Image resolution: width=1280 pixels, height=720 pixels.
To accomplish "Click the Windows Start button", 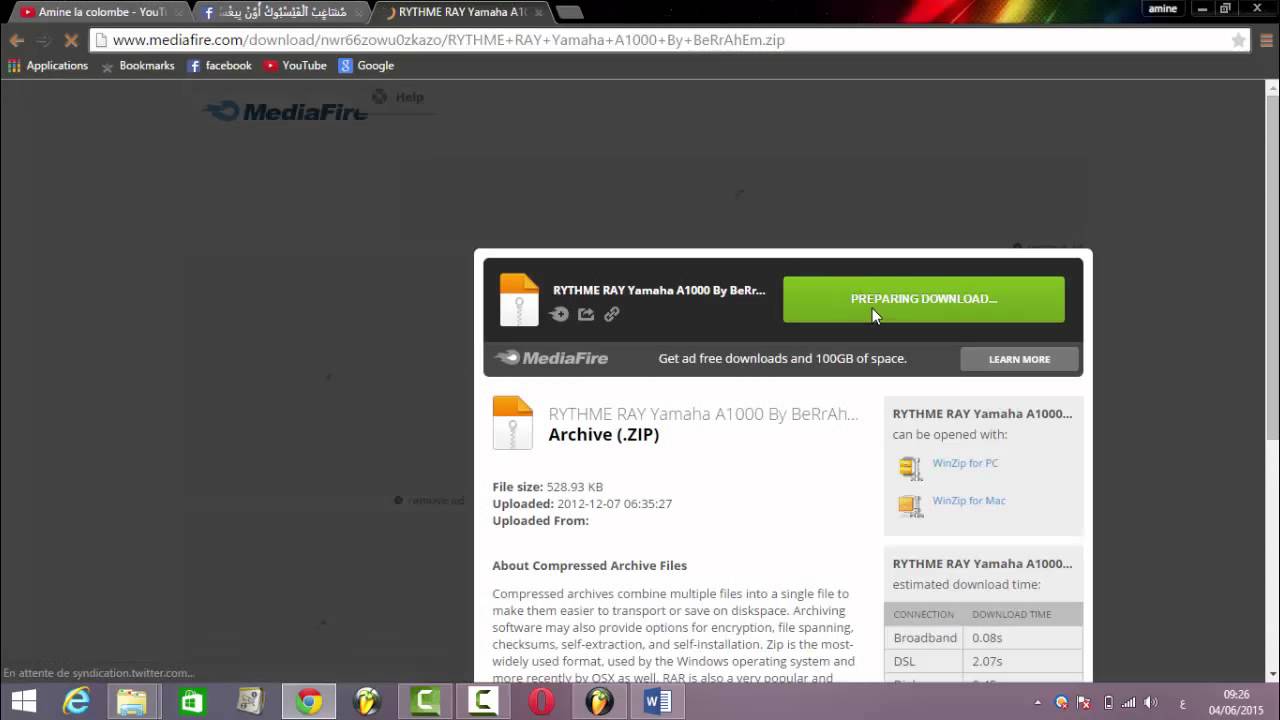I will click(23, 702).
